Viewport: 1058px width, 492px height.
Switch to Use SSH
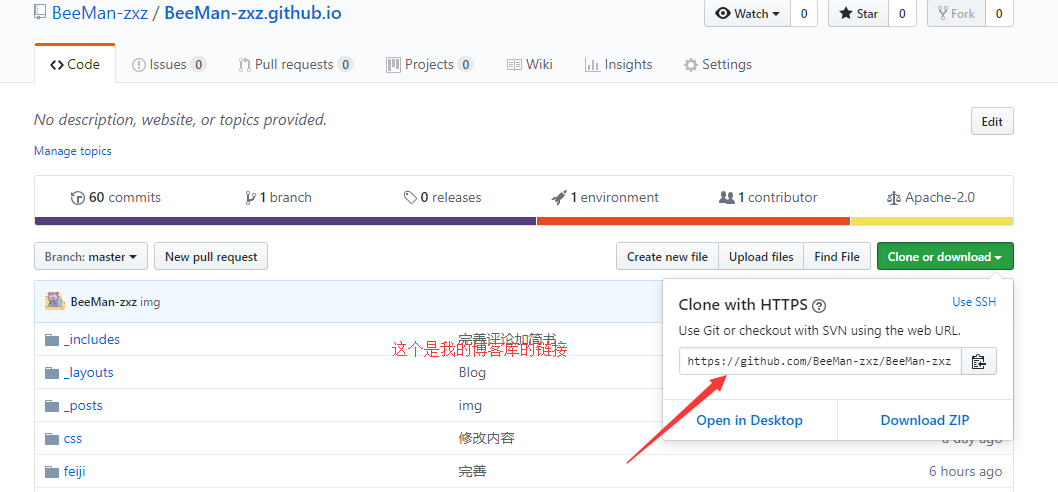coord(974,302)
